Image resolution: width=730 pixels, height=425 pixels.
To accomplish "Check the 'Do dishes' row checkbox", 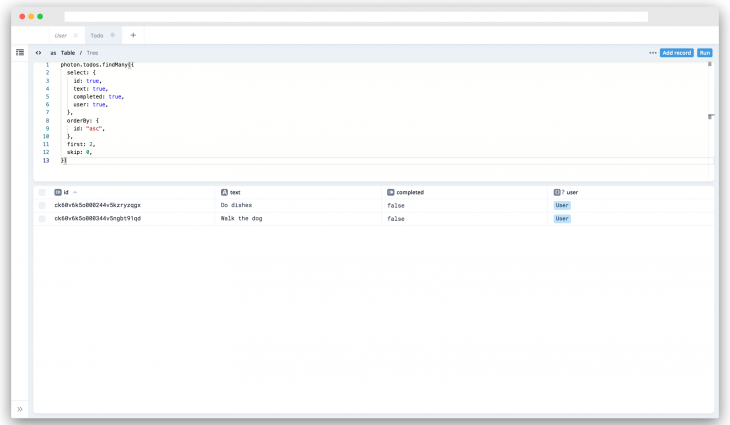I will pos(42,205).
